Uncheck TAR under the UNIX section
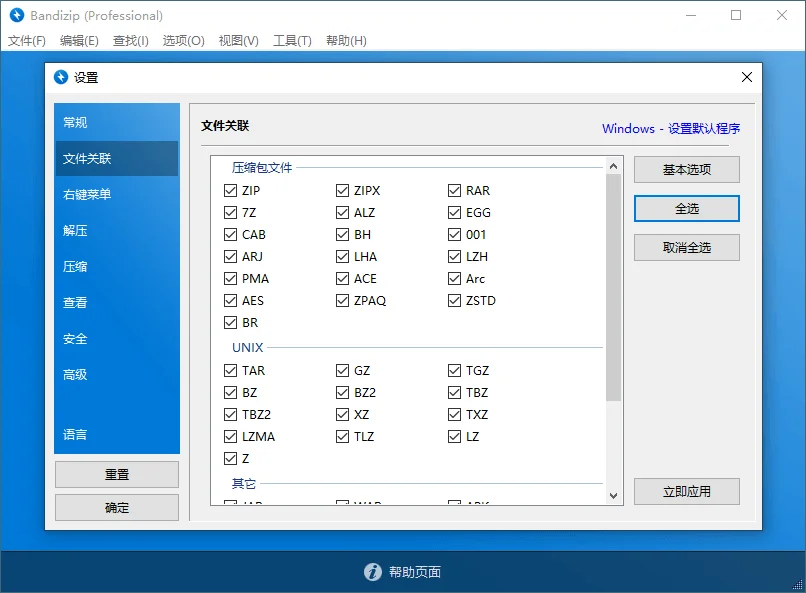Image resolution: width=806 pixels, height=593 pixels. coord(229,370)
